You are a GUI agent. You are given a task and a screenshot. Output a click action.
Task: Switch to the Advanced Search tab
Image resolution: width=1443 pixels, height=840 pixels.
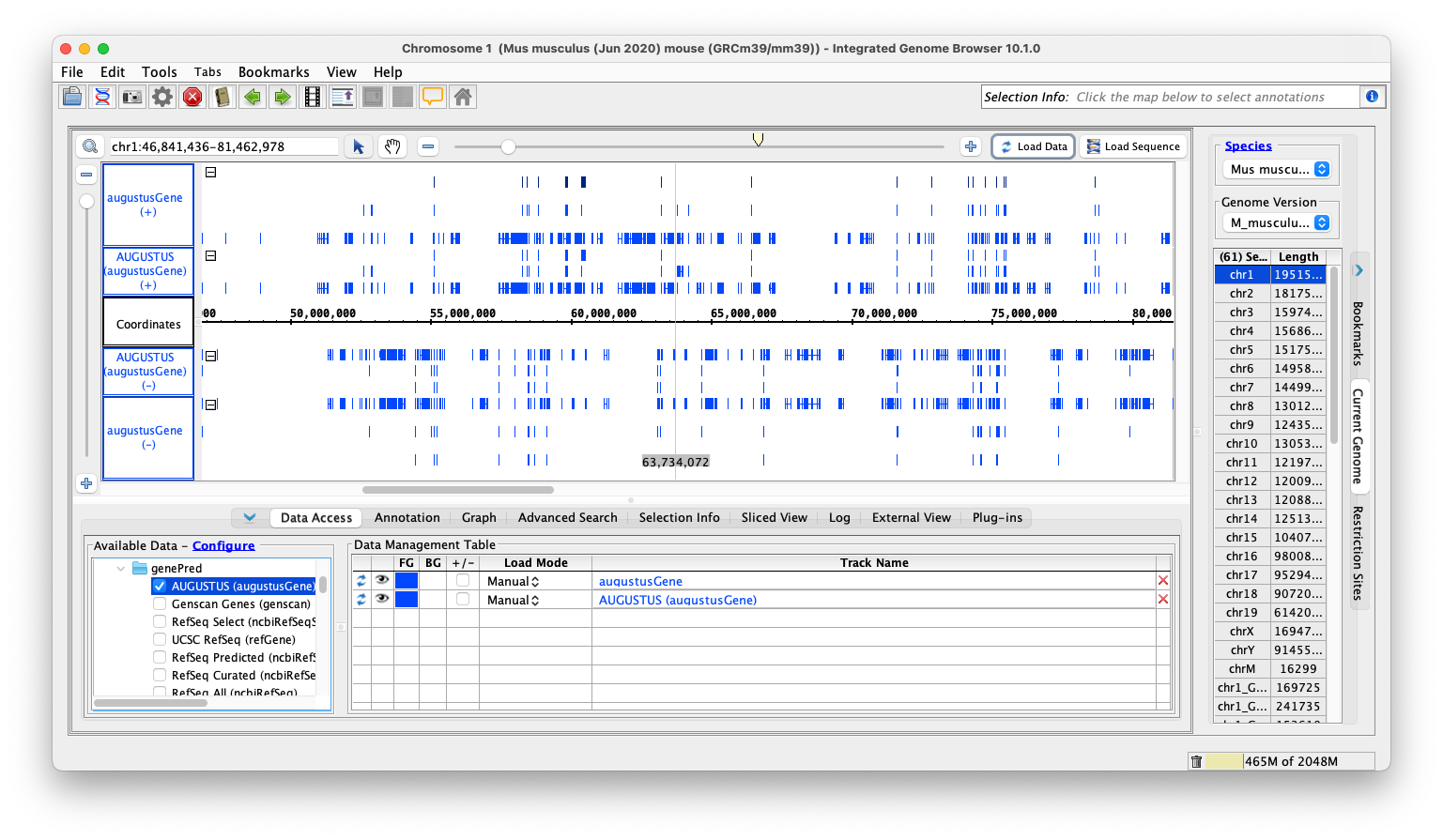(567, 518)
